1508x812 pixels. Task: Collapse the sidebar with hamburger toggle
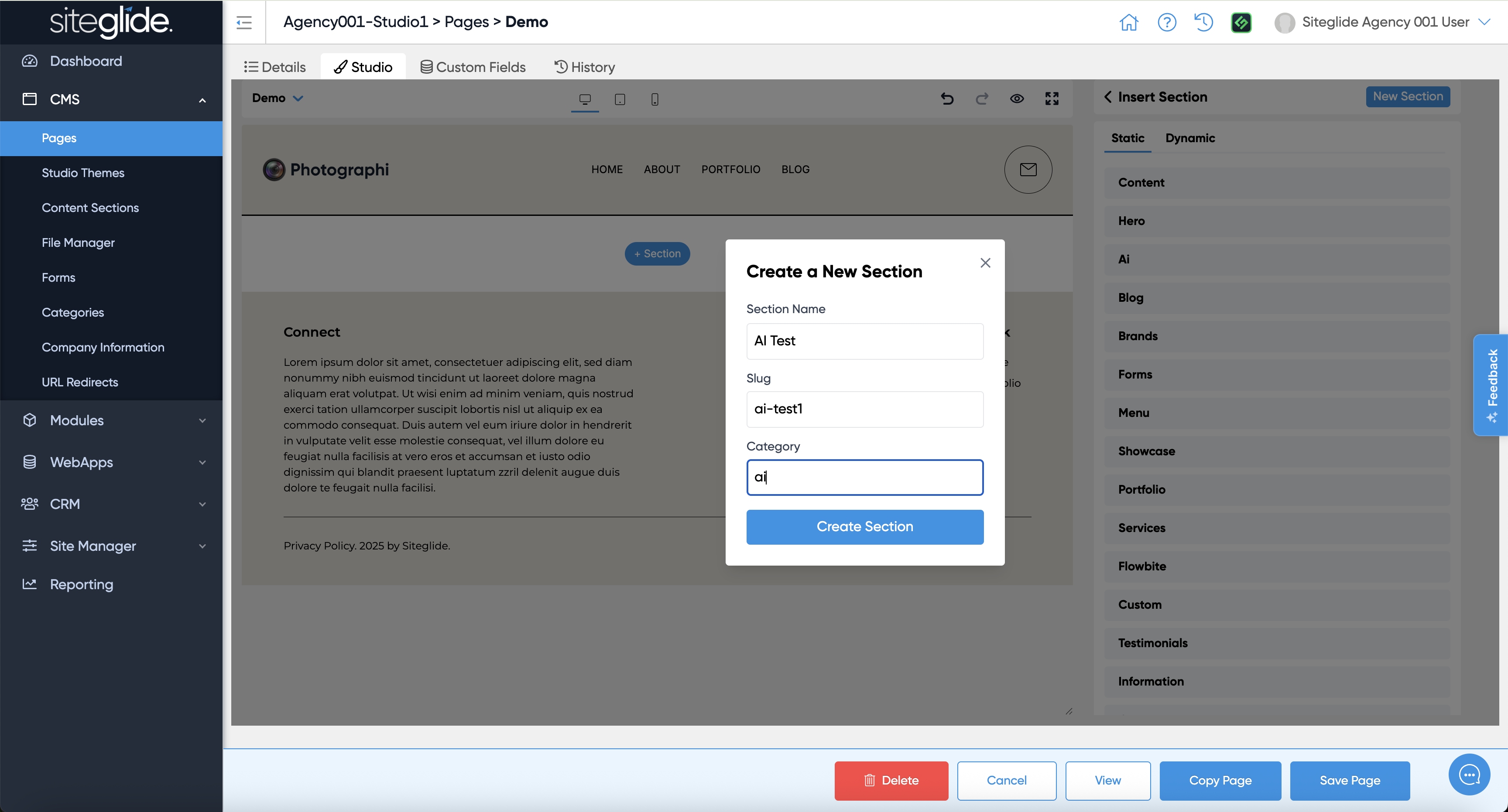coord(244,22)
